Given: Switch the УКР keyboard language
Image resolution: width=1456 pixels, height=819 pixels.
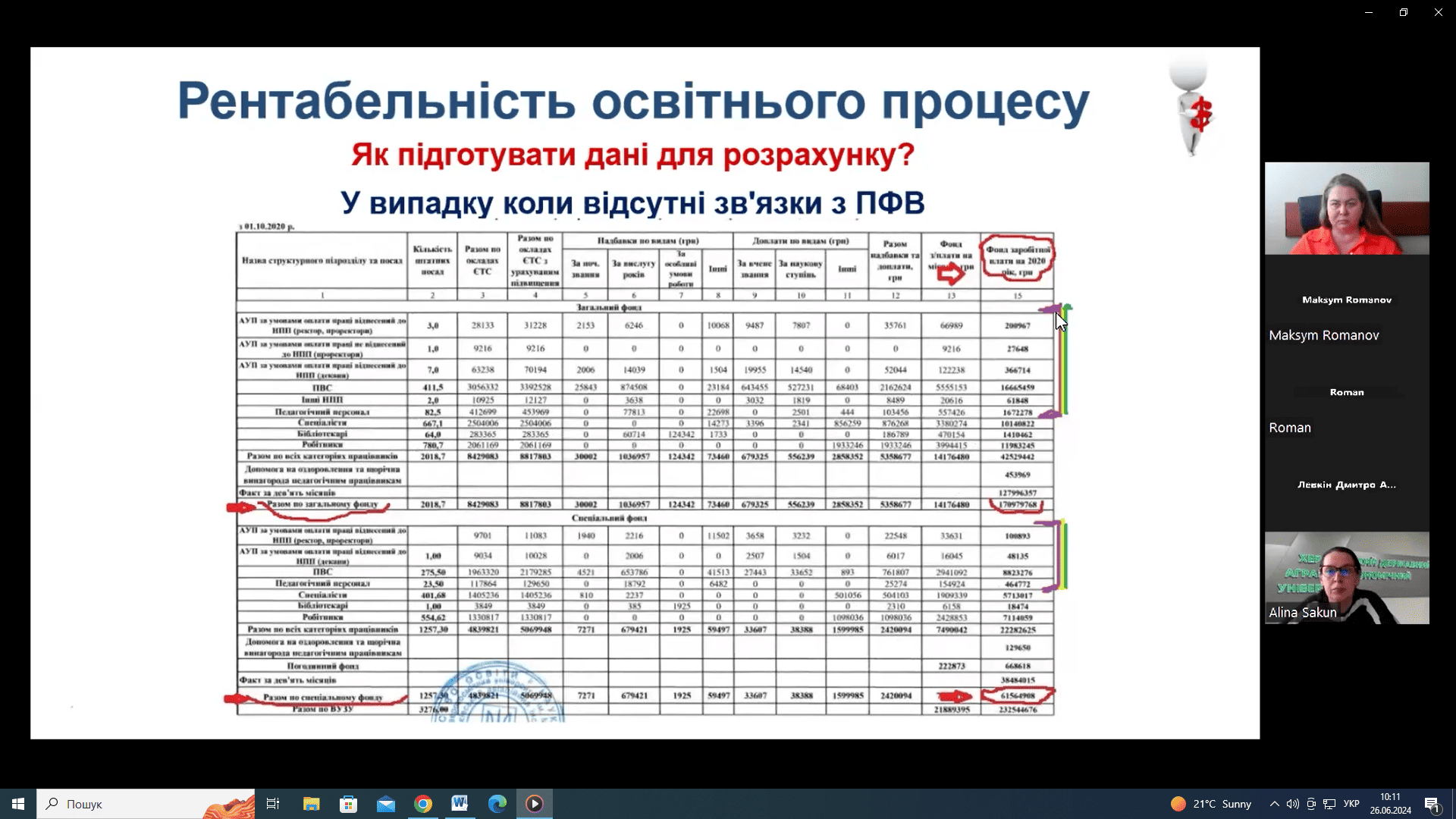Looking at the screenshot, I should [1351, 804].
